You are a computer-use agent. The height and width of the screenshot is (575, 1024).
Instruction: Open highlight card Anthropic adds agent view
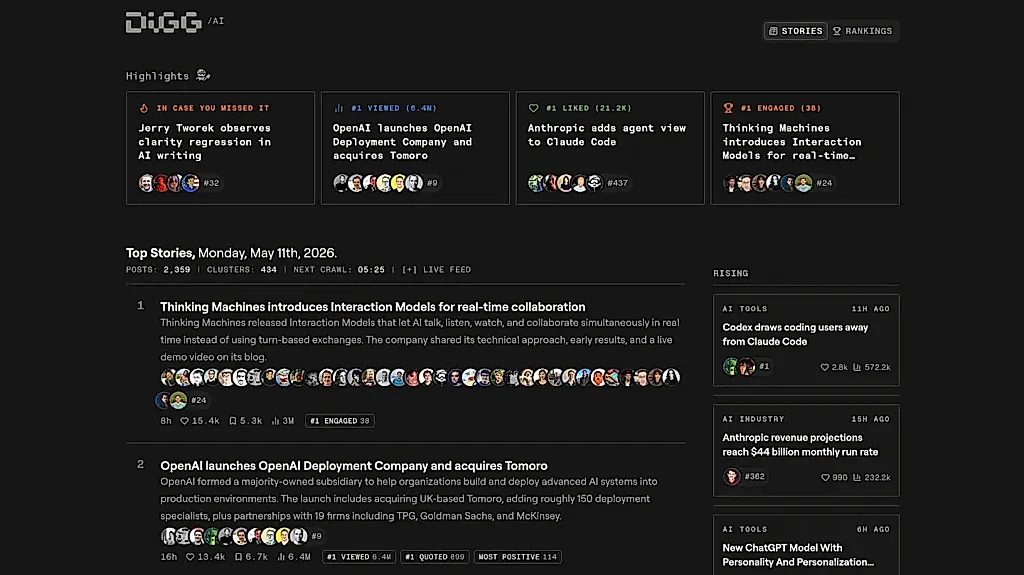[610, 148]
